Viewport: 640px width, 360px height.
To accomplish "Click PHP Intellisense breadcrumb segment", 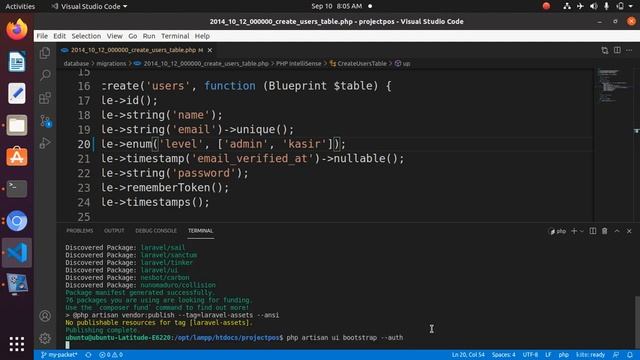I will point(298,64).
